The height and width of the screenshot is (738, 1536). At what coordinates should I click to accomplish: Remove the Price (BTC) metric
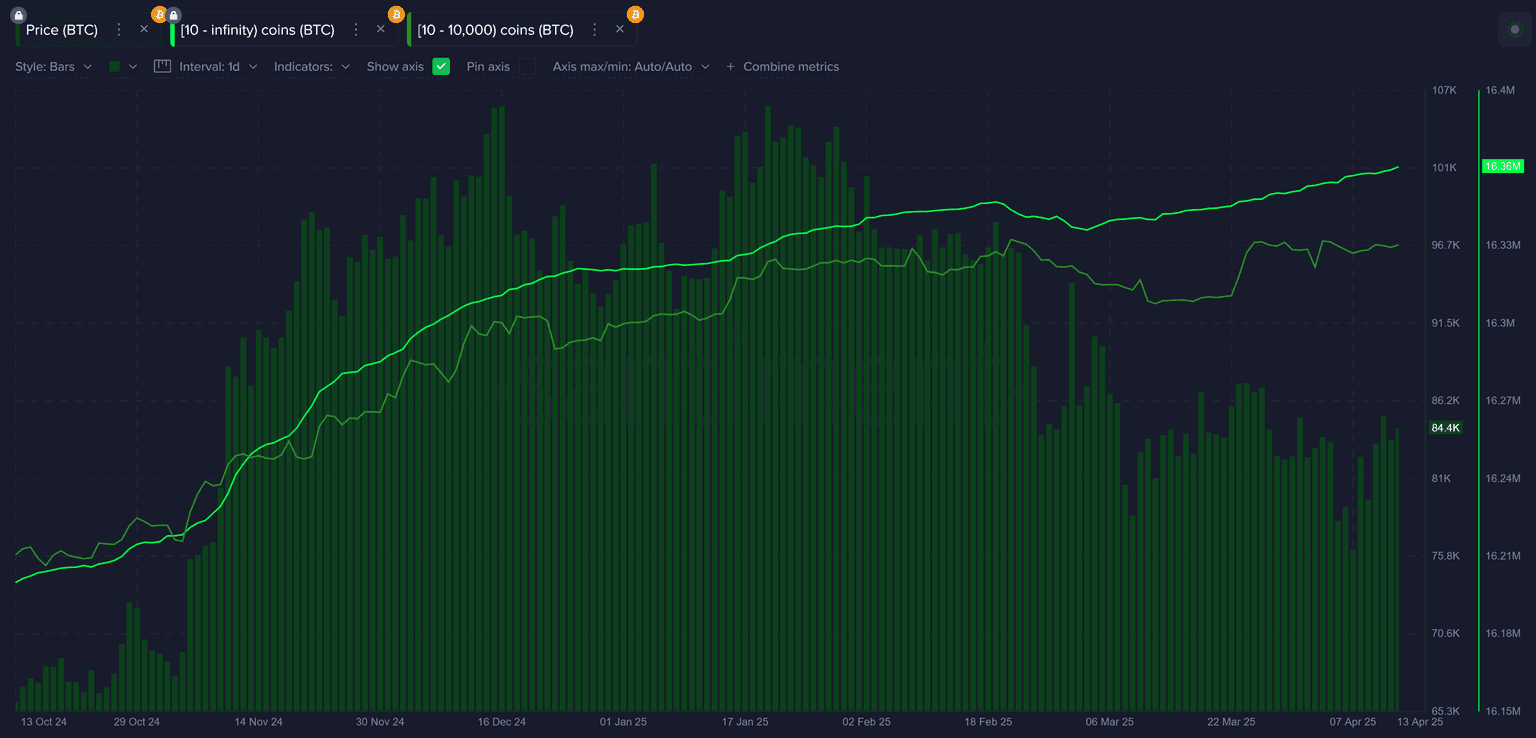click(x=144, y=30)
